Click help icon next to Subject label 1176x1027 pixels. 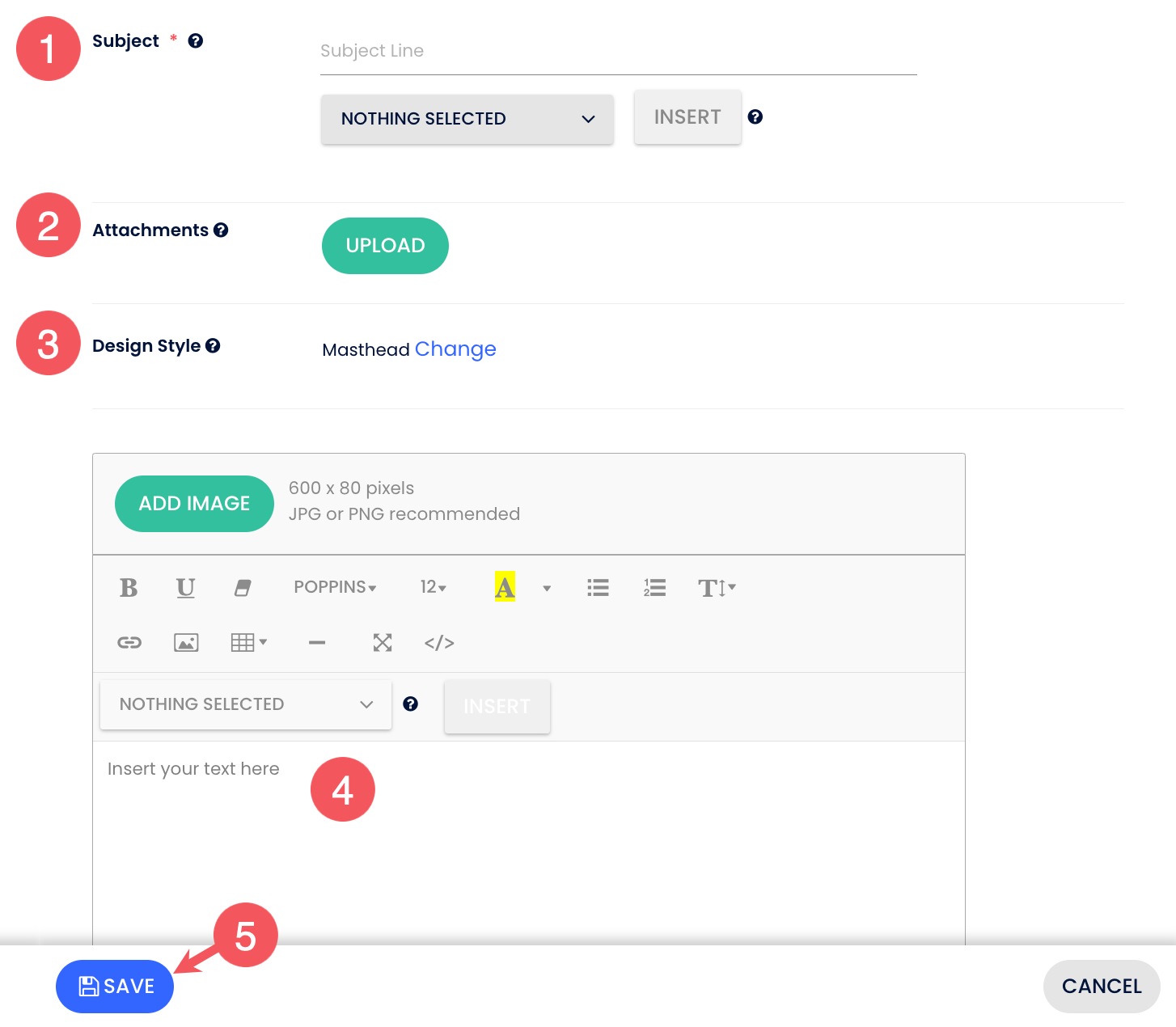(x=196, y=41)
